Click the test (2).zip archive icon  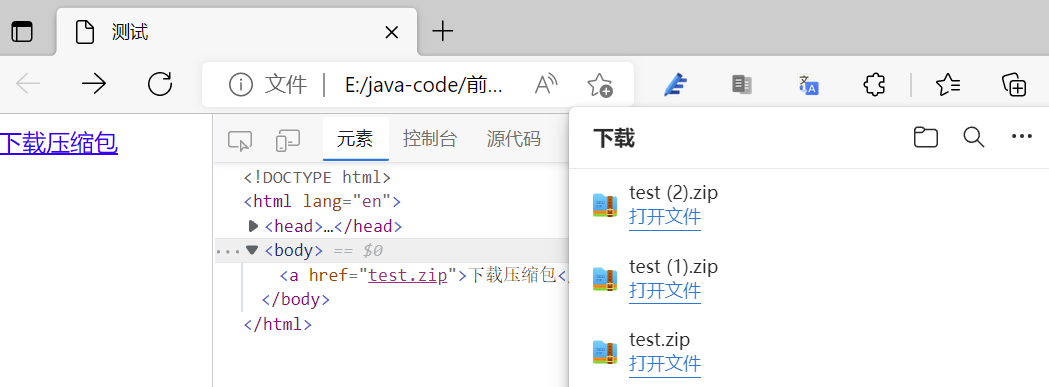[x=605, y=205]
